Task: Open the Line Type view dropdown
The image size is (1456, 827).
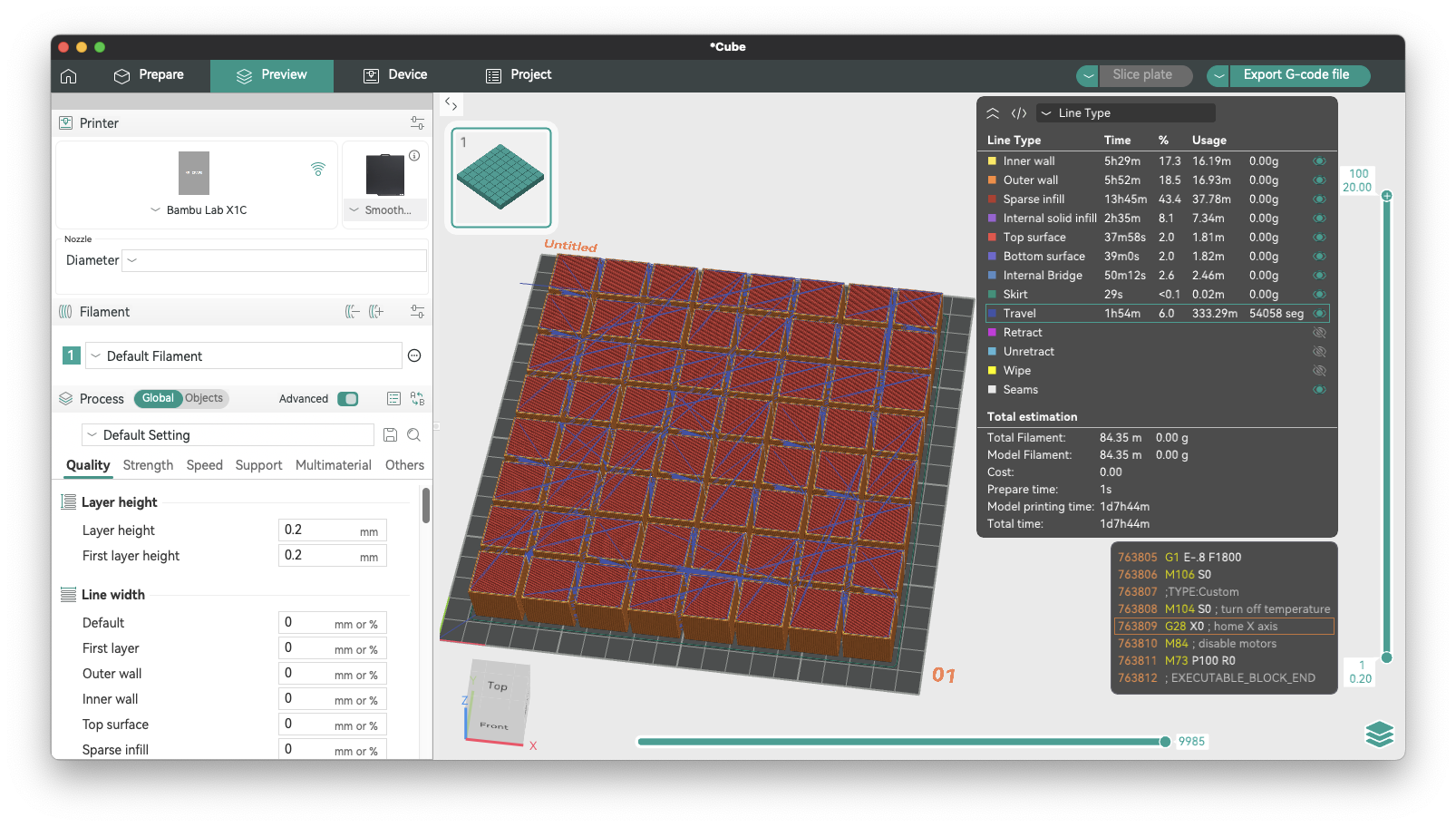Action: point(1125,113)
